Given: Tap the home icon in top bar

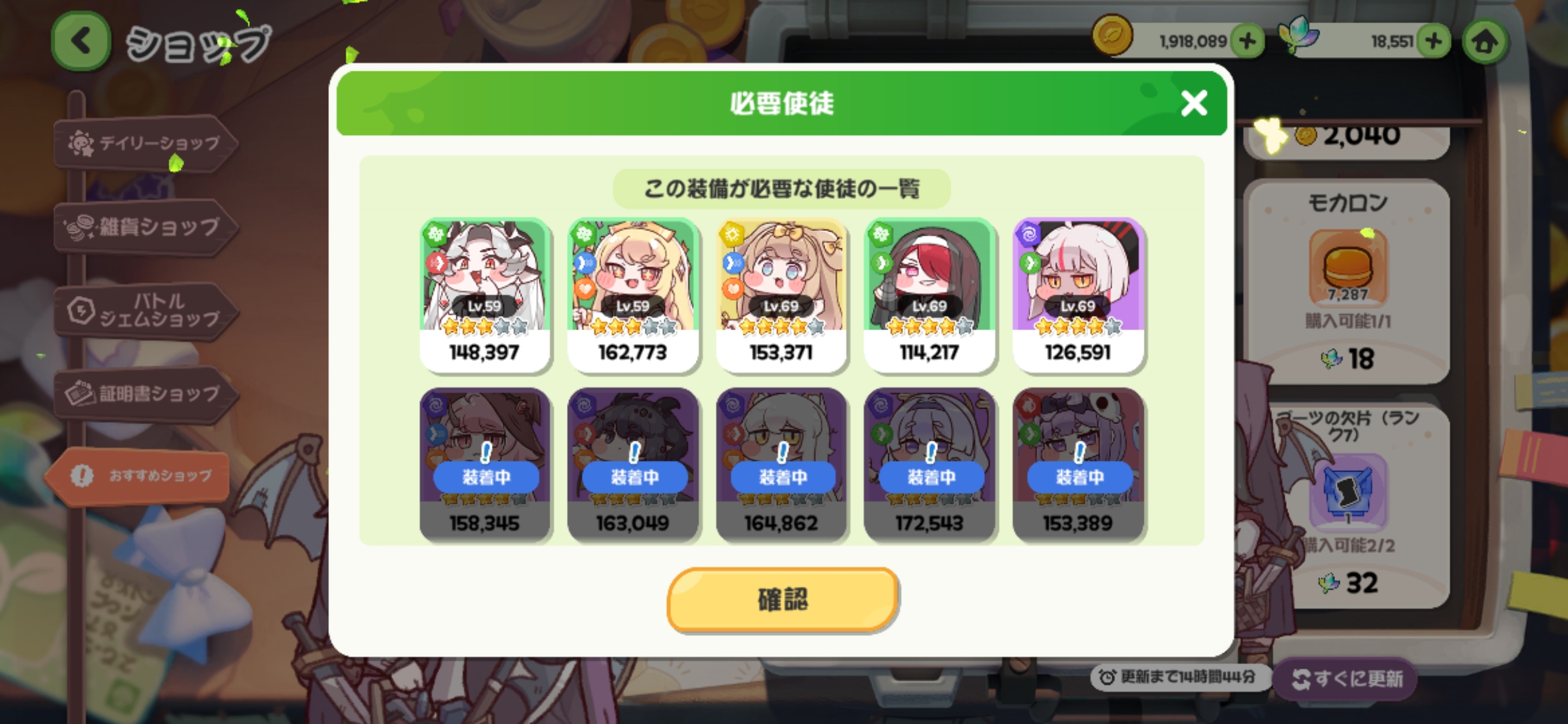Looking at the screenshot, I should 1484,42.
